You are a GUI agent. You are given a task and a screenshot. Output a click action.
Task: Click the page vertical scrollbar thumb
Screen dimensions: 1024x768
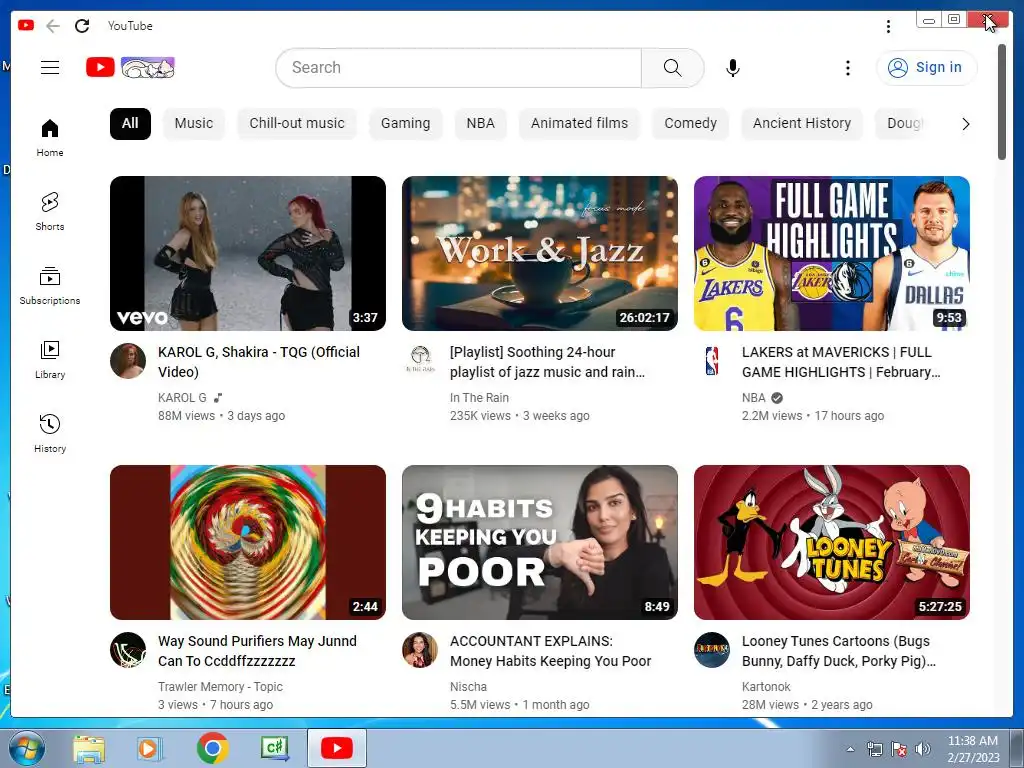(1002, 101)
